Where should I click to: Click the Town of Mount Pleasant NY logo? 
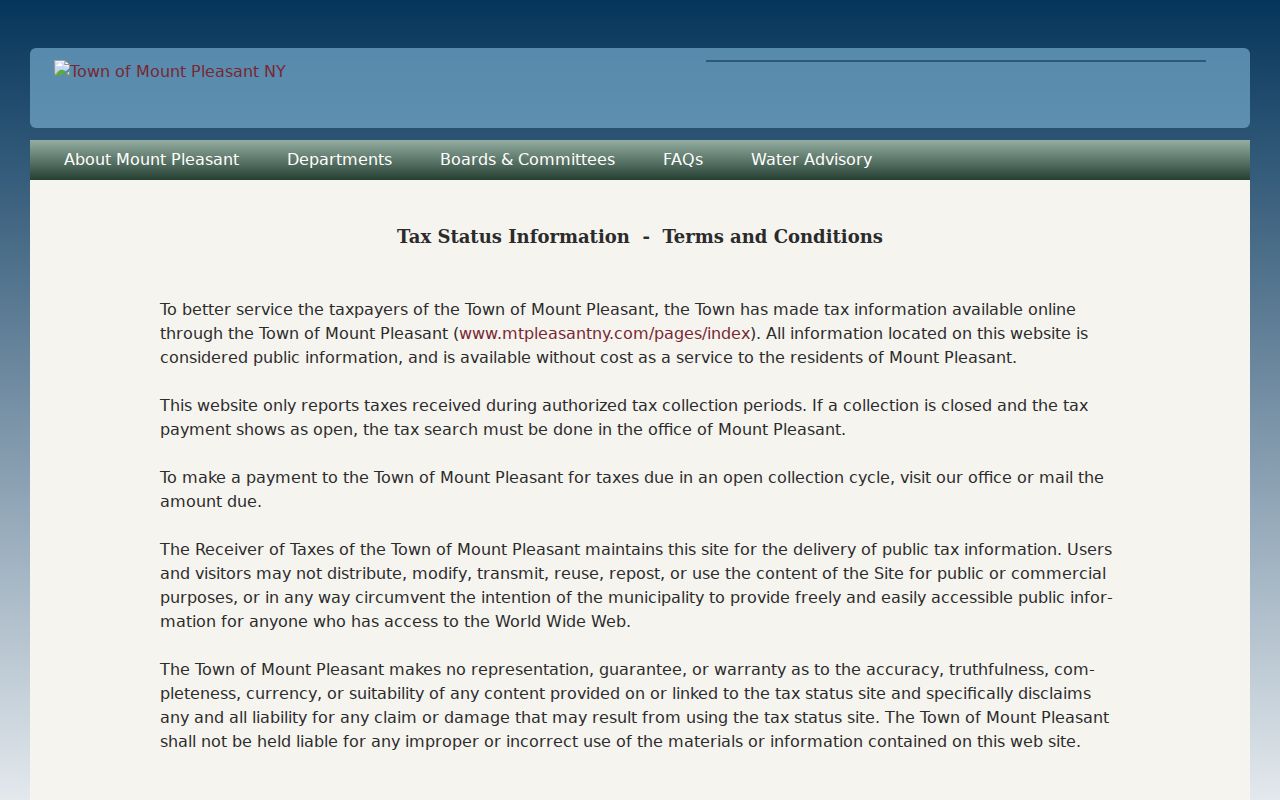170,71
